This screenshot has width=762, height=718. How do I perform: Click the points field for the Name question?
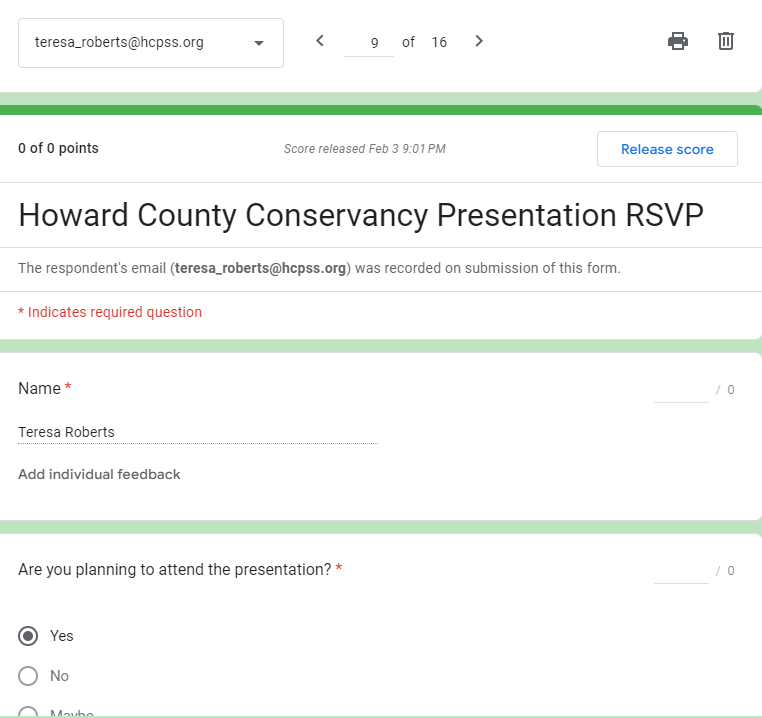point(681,390)
